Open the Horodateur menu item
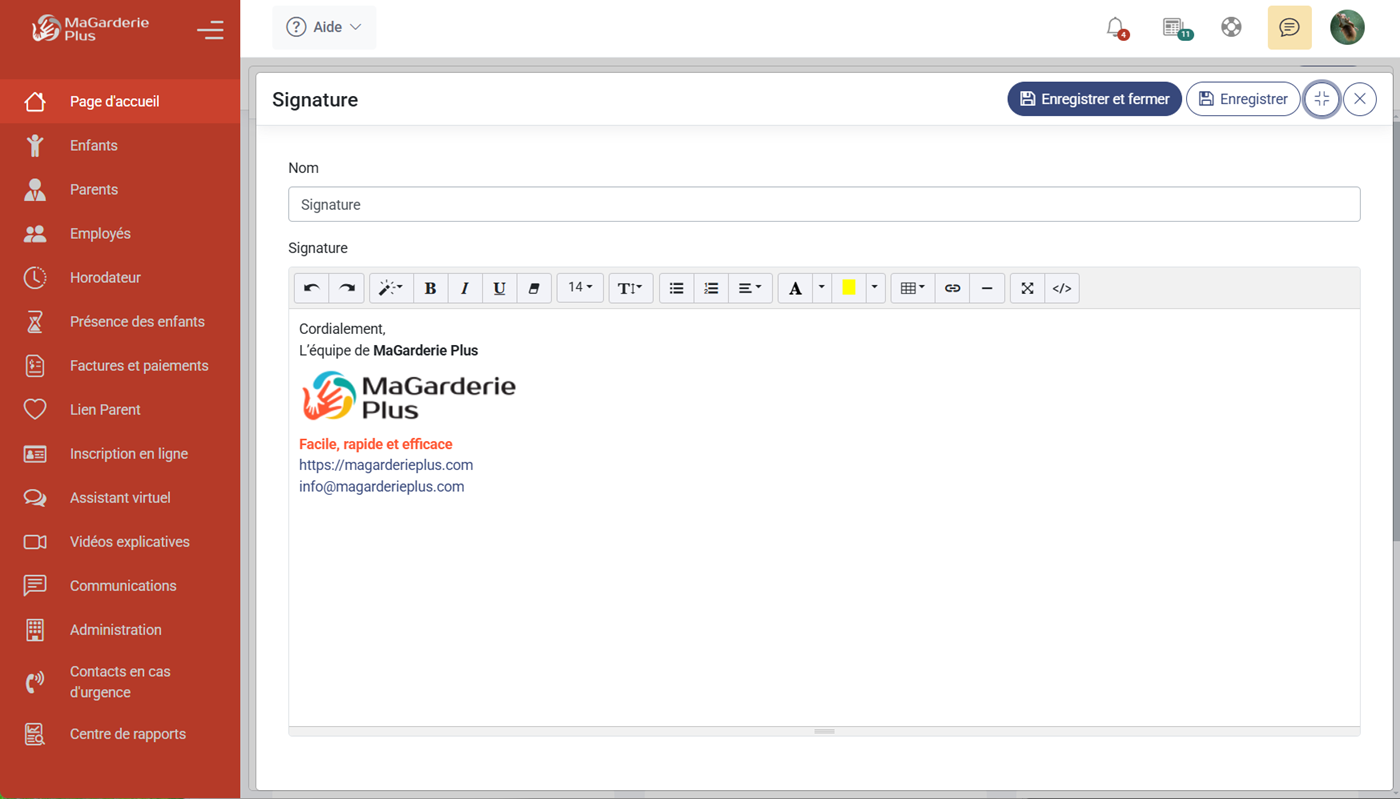The height and width of the screenshot is (799, 1400). pos(120,277)
